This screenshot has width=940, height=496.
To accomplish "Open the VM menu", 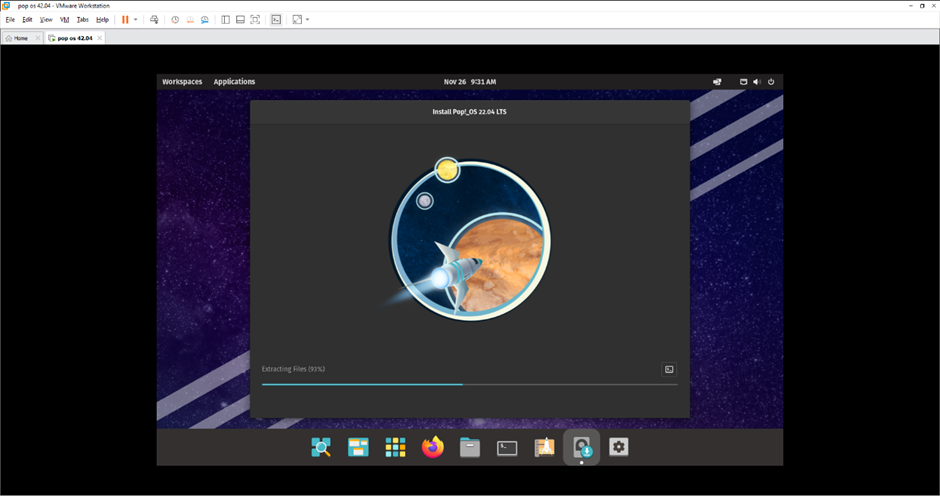I will click(x=65, y=19).
